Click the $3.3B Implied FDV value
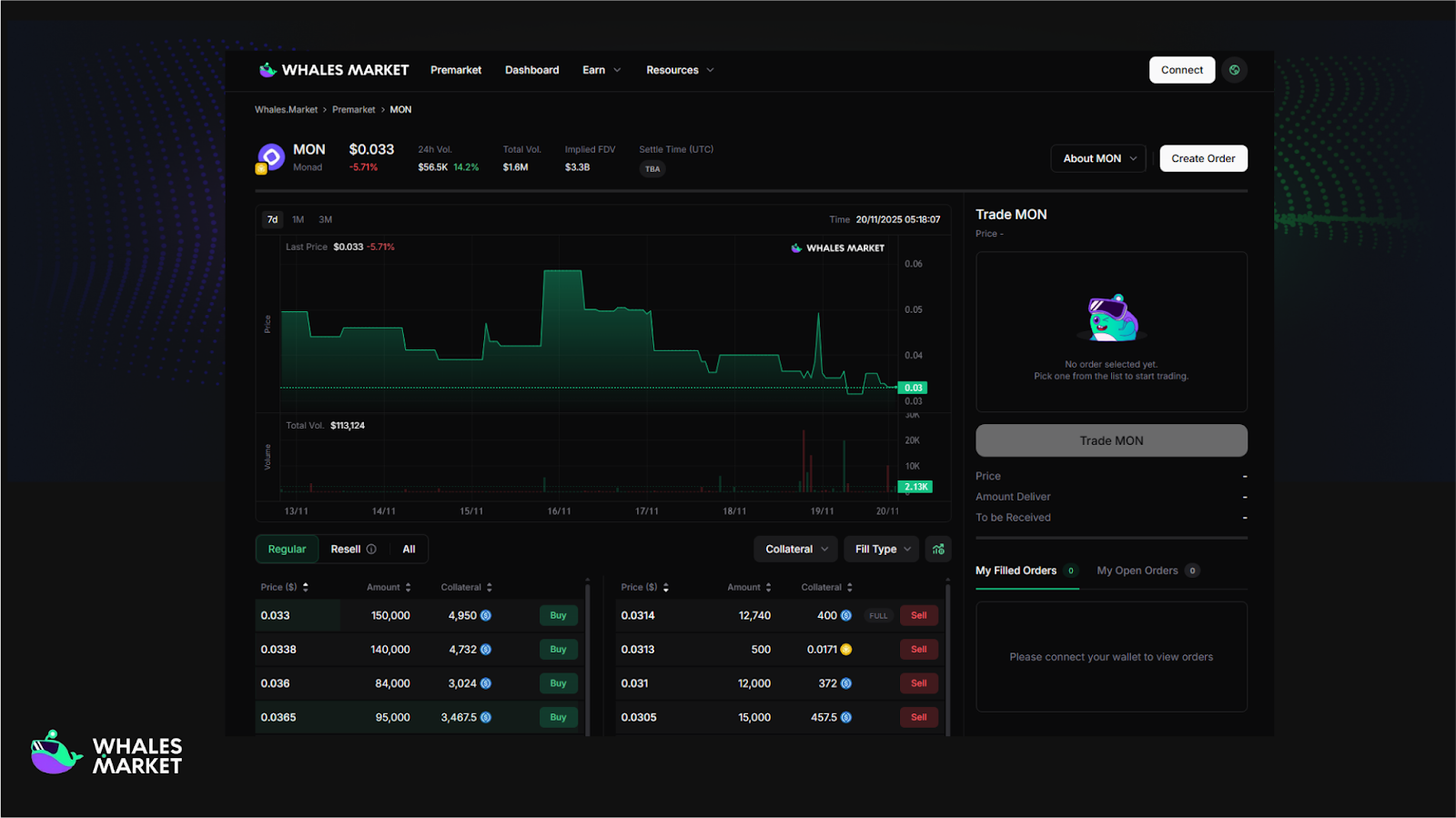Image resolution: width=1456 pixels, height=818 pixels. point(577,167)
